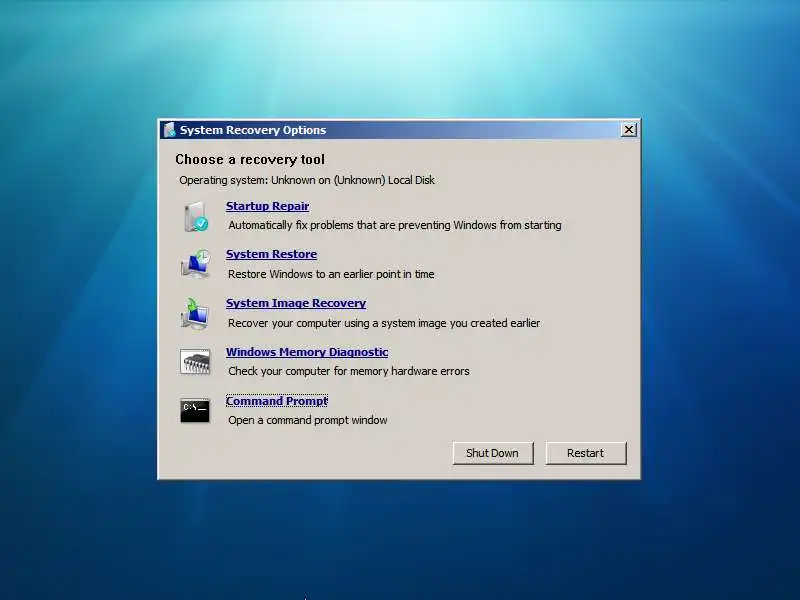The width and height of the screenshot is (800, 600).
Task: Click the 'Operating system: Unknown' line
Action: 307,180
